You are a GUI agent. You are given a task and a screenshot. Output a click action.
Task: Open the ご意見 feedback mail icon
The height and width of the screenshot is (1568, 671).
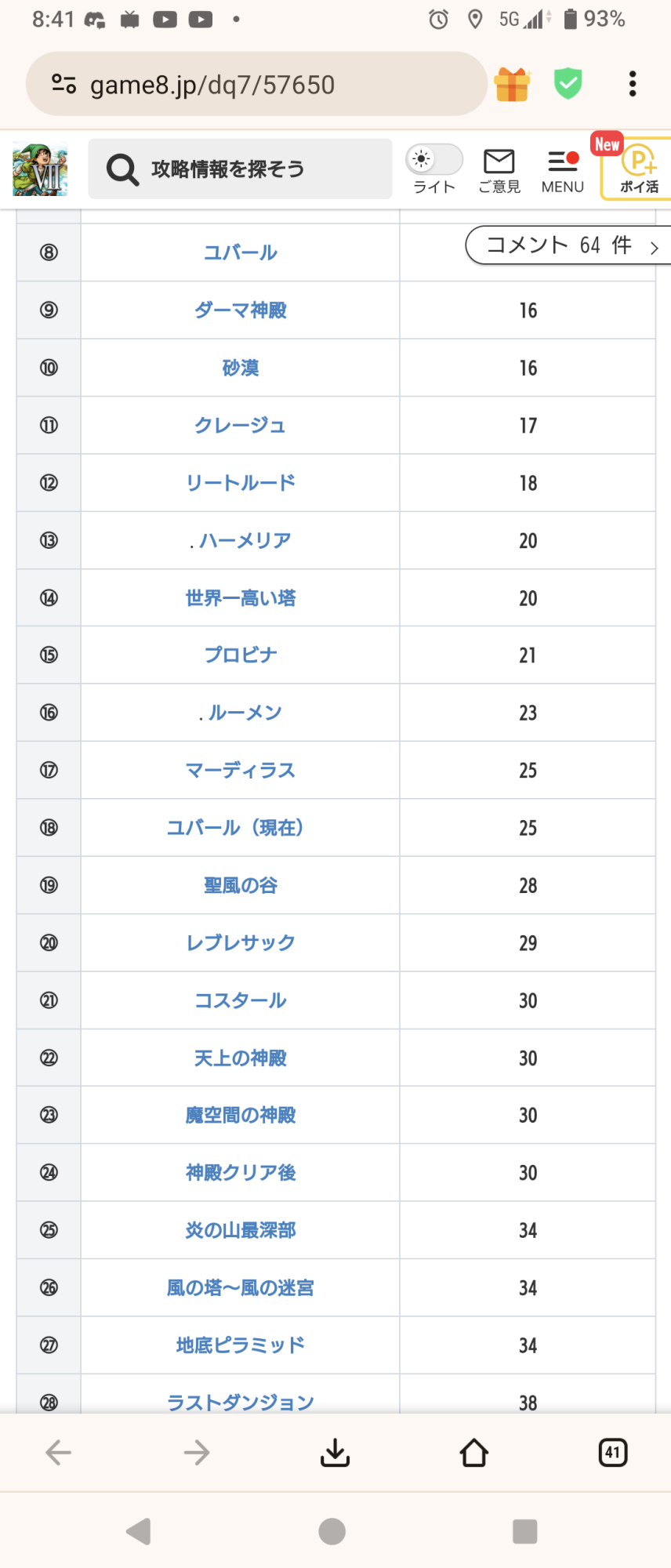pos(499,169)
